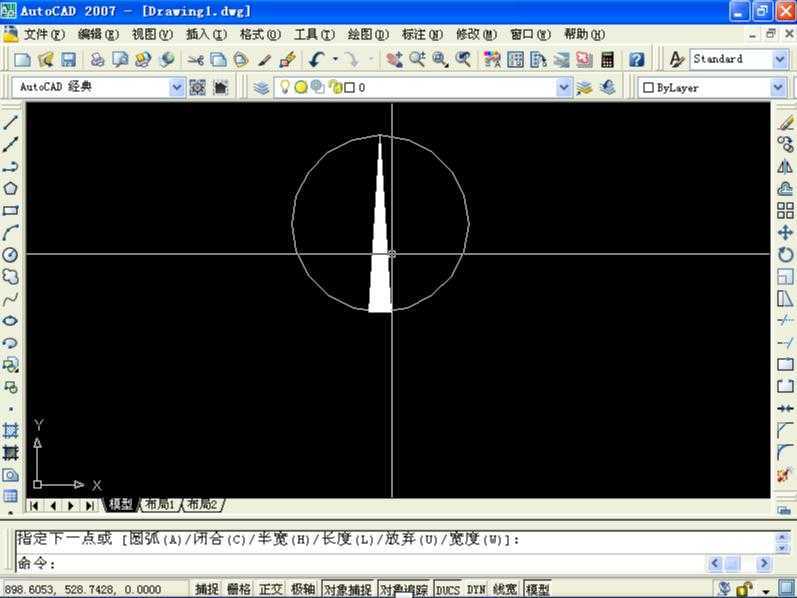Toggle the DUCS status button
Screen dimensions: 797x598
(x=448, y=589)
